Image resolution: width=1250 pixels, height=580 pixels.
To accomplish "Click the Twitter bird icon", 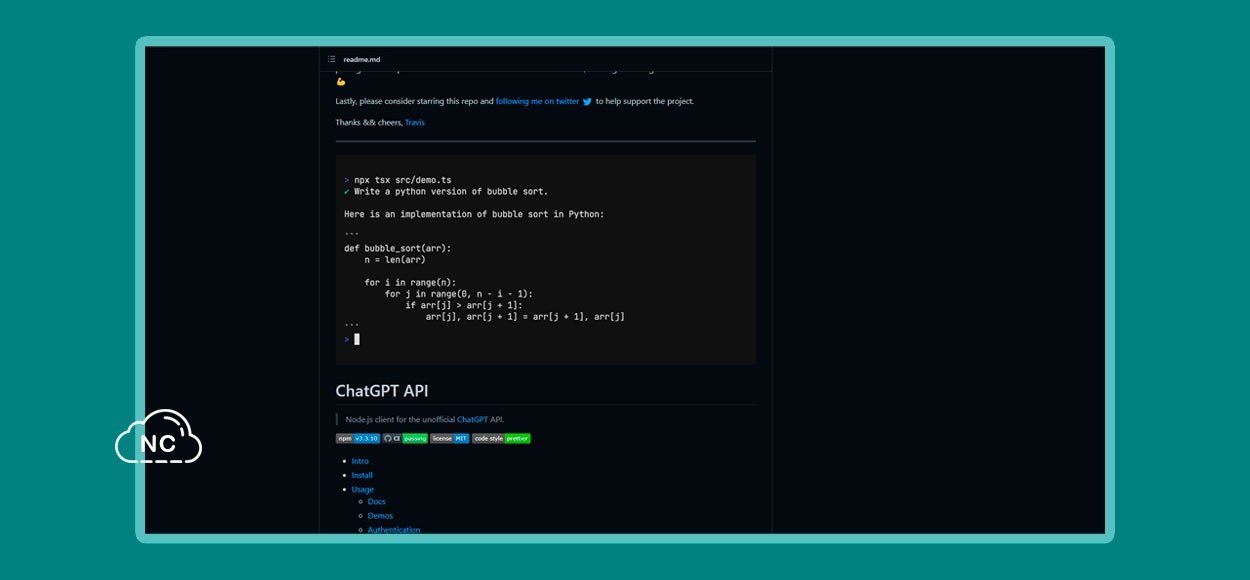I will tap(588, 101).
